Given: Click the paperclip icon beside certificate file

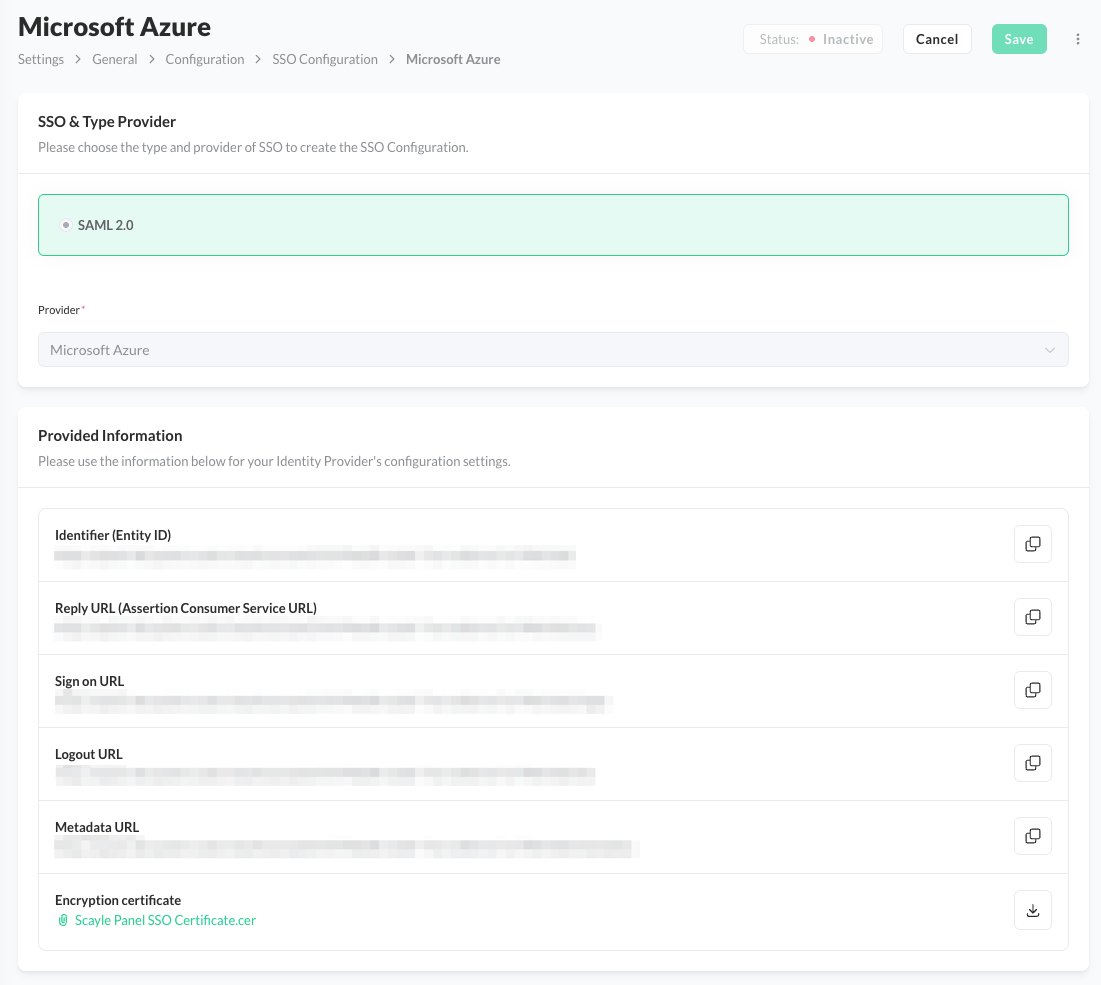Looking at the screenshot, I should pyautogui.click(x=63, y=921).
